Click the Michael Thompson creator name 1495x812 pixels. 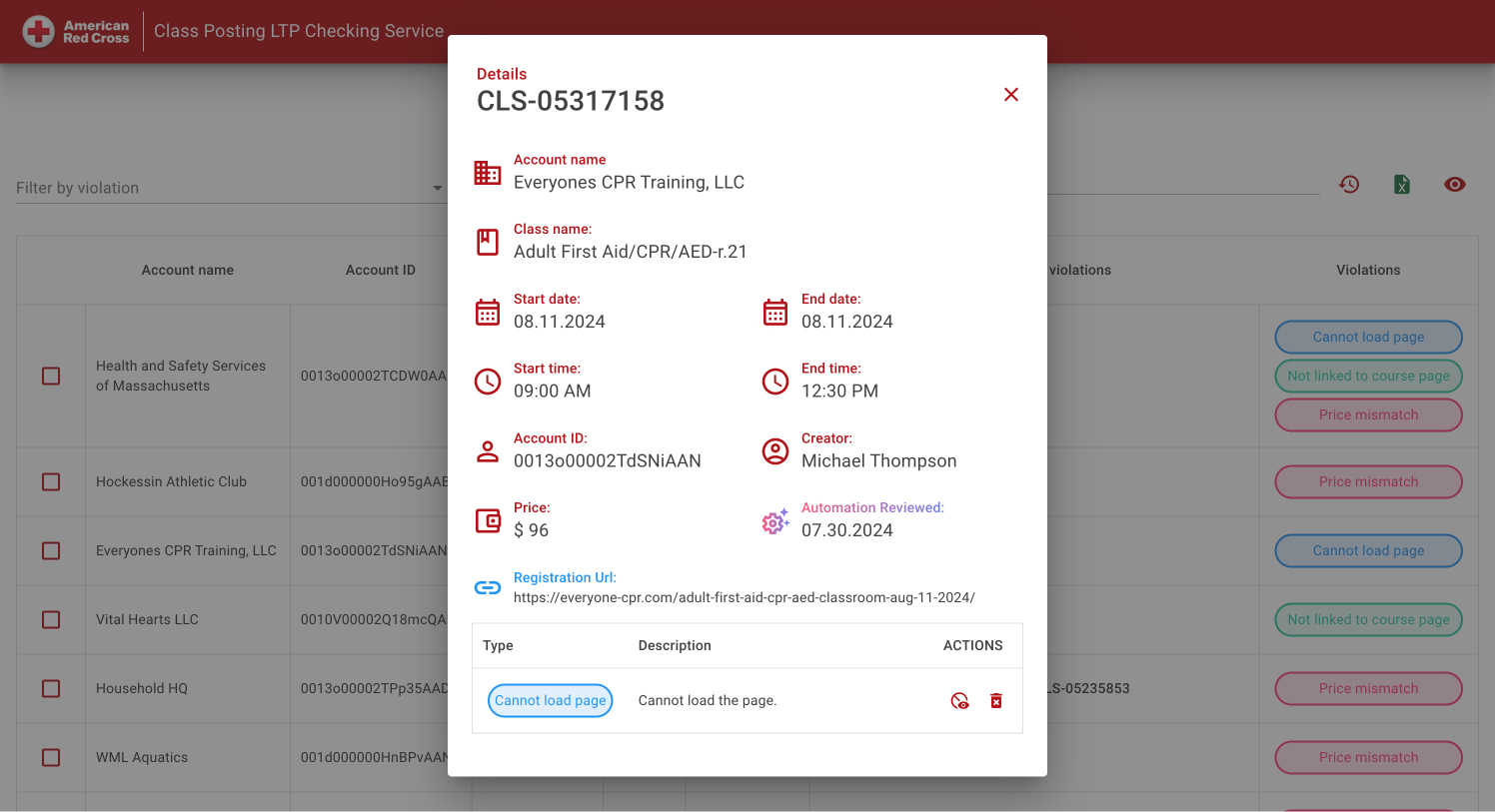click(879, 460)
